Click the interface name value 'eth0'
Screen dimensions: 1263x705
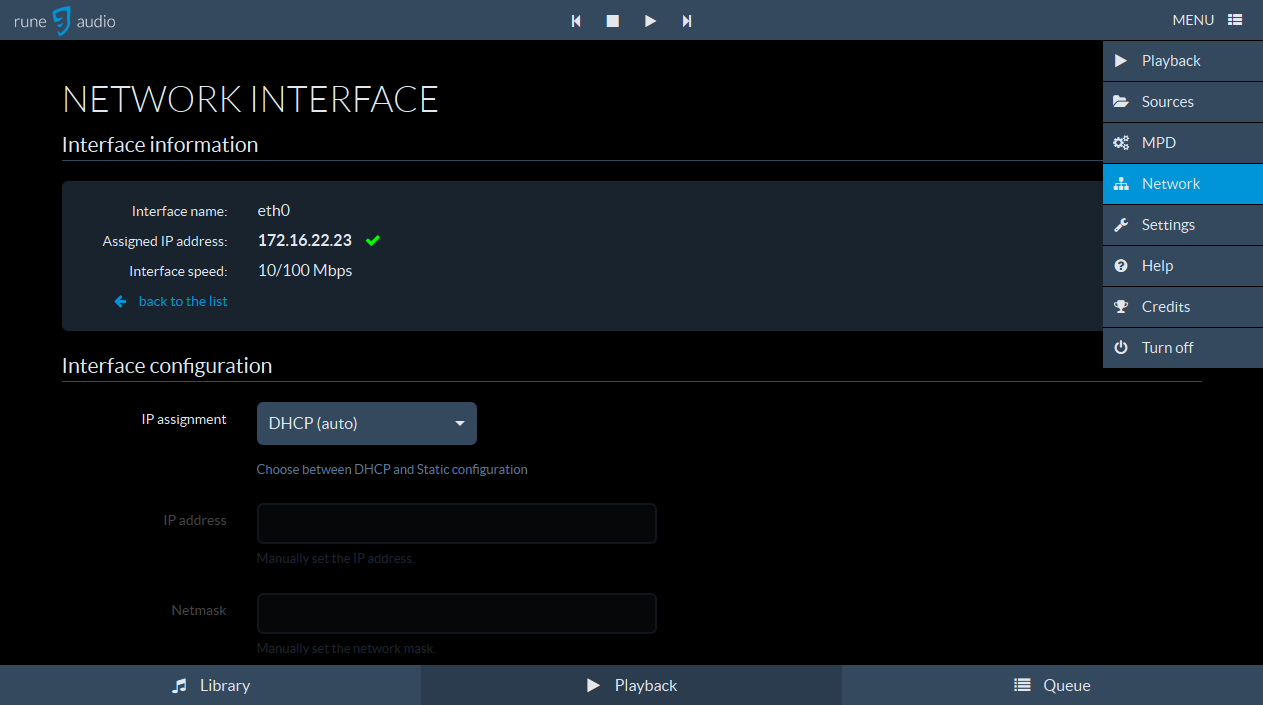(x=274, y=211)
